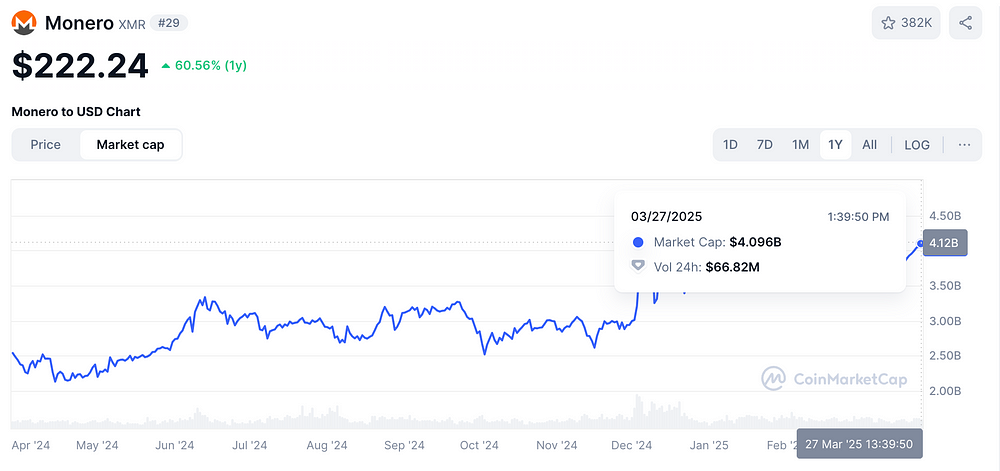Click the Aug '24 axis label
Screen dimensions: 1000x471
pos(326,445)
